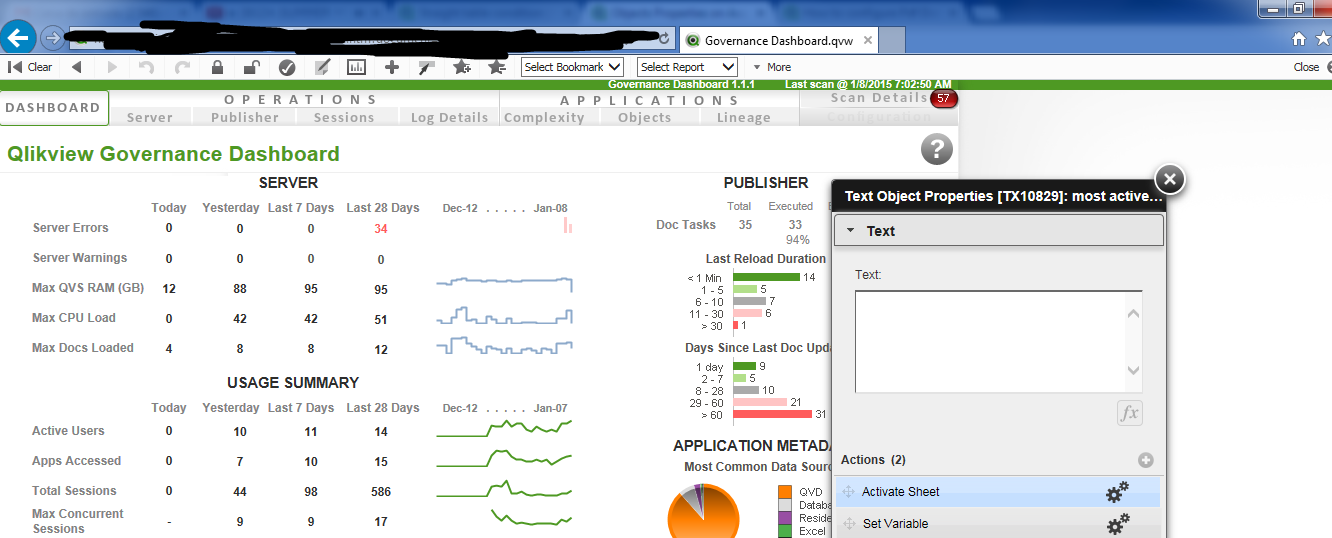Click the move handle of Activate Sheet
Viewport: 1332px width, 538px height.
[849, 492]
